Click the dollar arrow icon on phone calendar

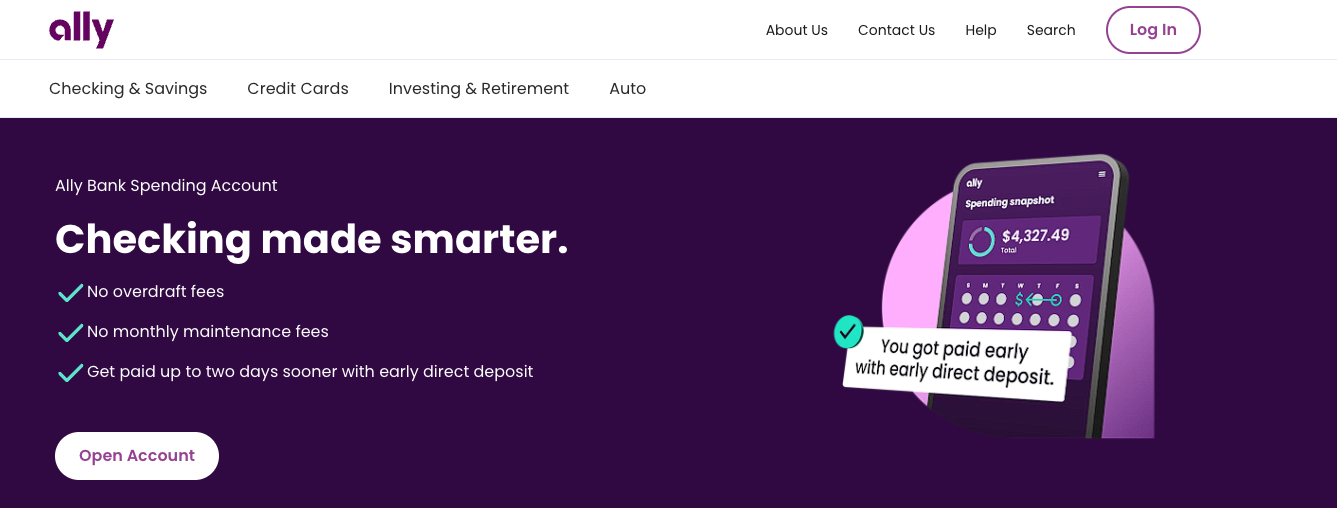(1039, 300)
